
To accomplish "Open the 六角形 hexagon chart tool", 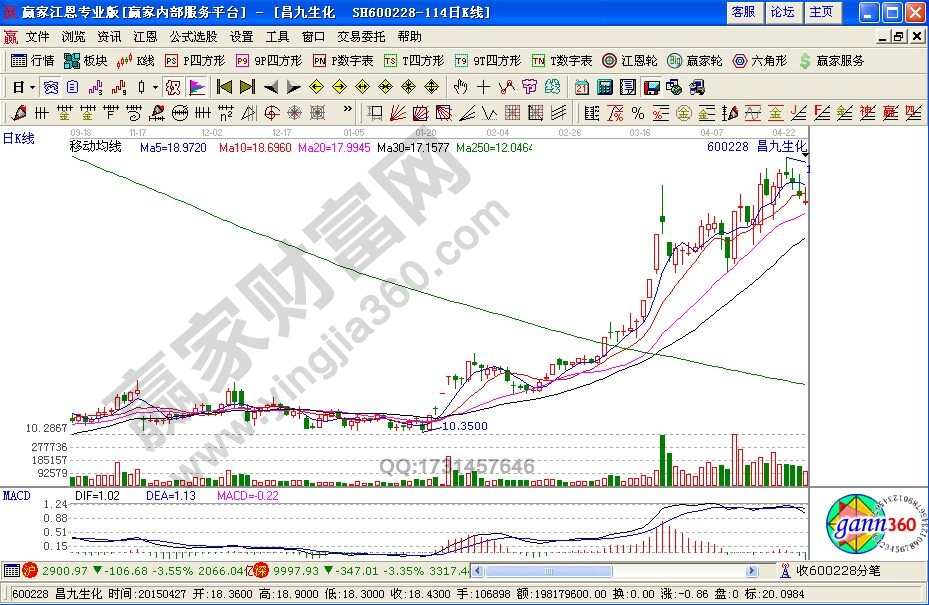I will point(763,61).
